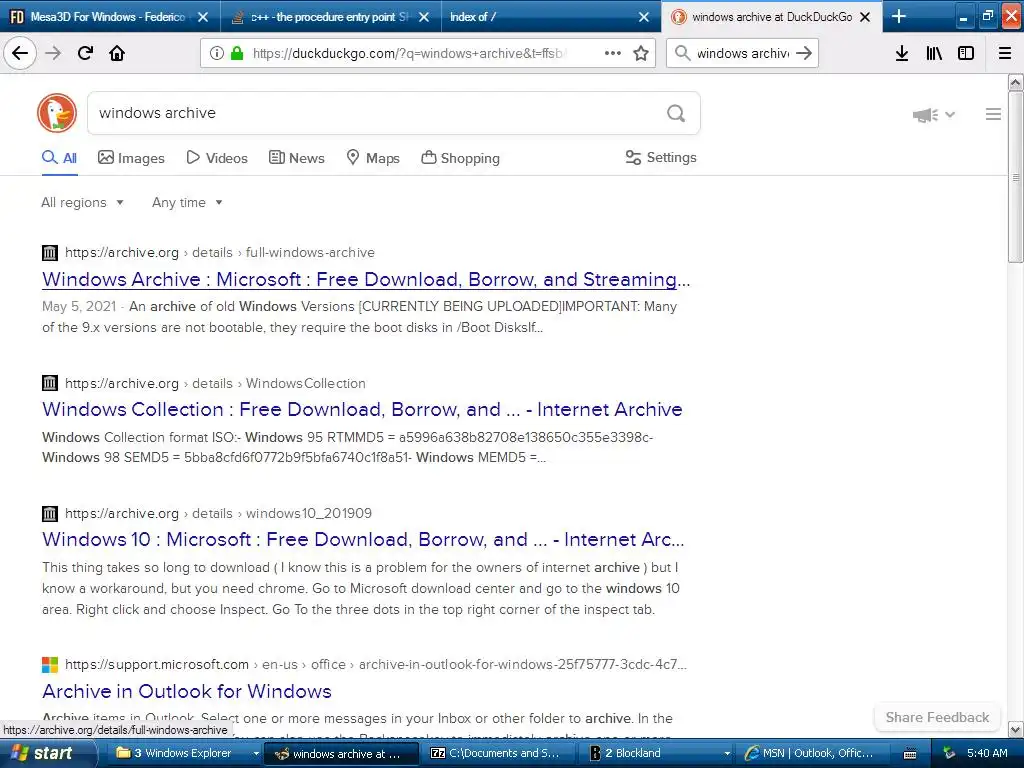Click the archive.org favicon of windows10_201909 result

tap(50, 513)
